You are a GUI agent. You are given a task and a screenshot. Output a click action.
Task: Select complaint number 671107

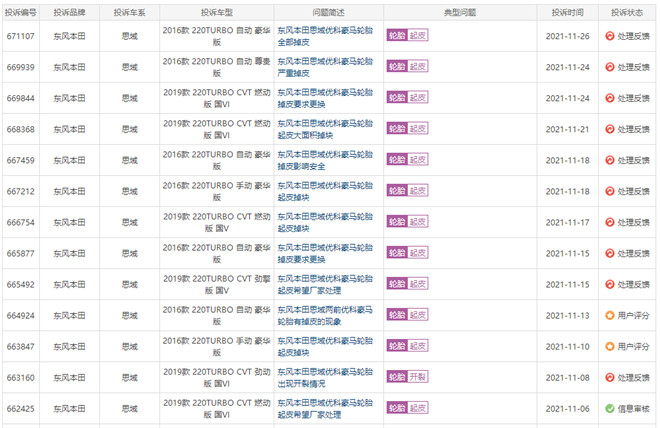[x=21, y=36]
